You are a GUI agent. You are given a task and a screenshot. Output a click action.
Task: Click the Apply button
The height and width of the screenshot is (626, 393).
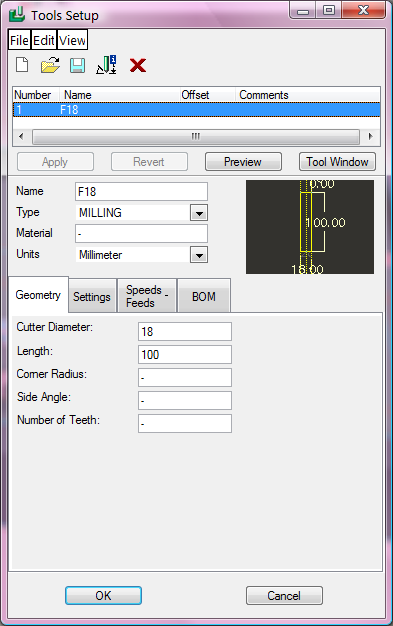point(56,162)
